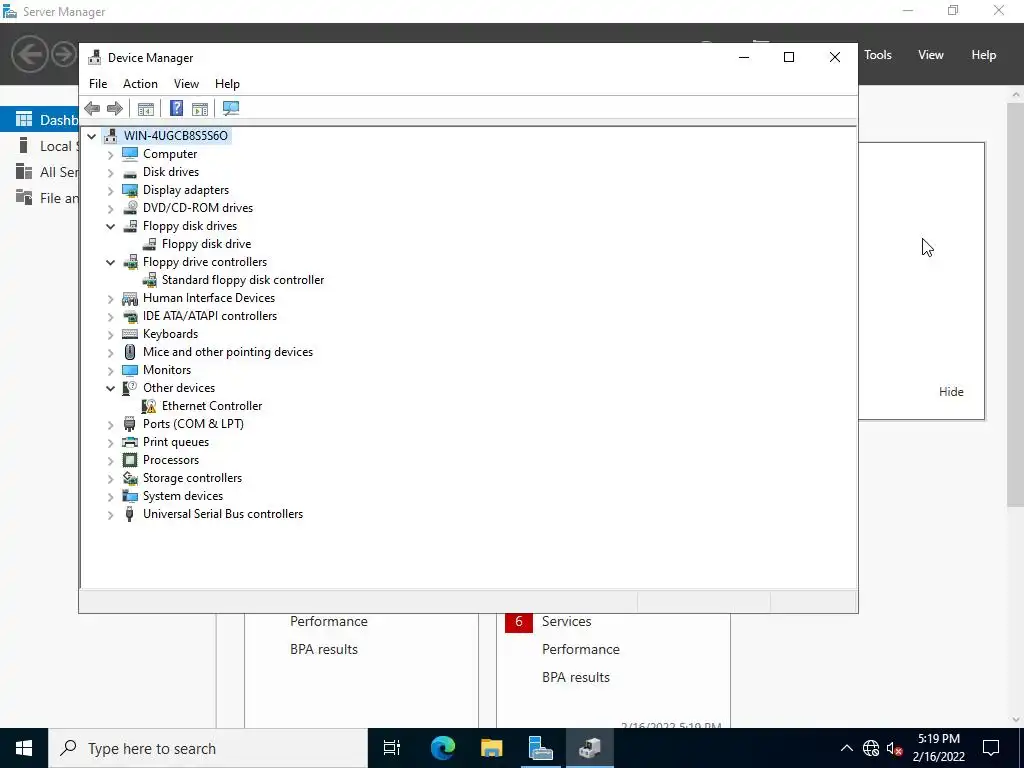1024x768 pixels.
Task: Click the Type here to search box
Action: 208,748
